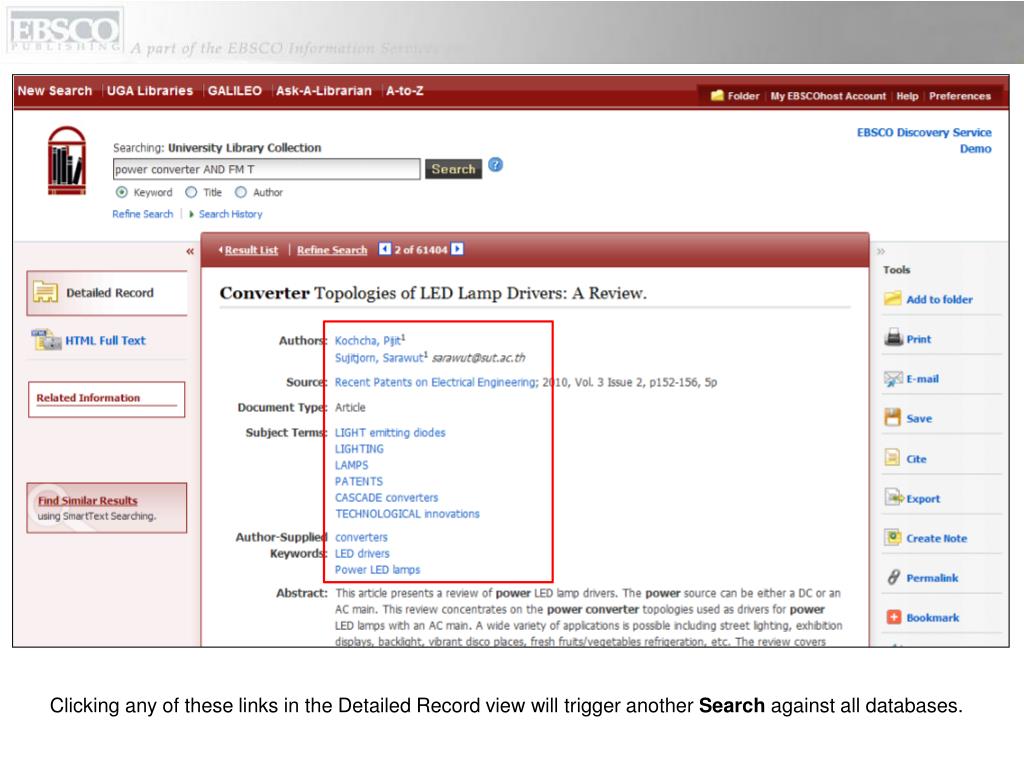Click the Search button
The image size is (1024, 768).
(453, 168)
